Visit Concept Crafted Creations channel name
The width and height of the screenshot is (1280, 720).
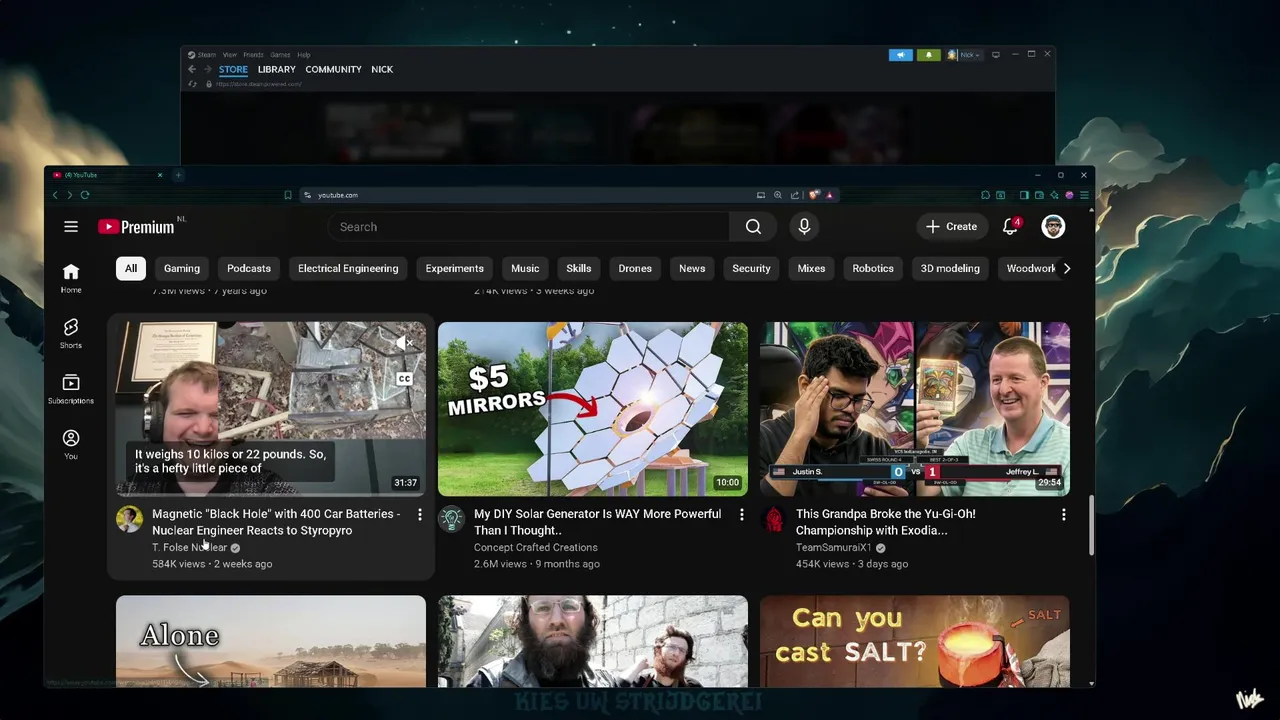(x=536, y=548)
